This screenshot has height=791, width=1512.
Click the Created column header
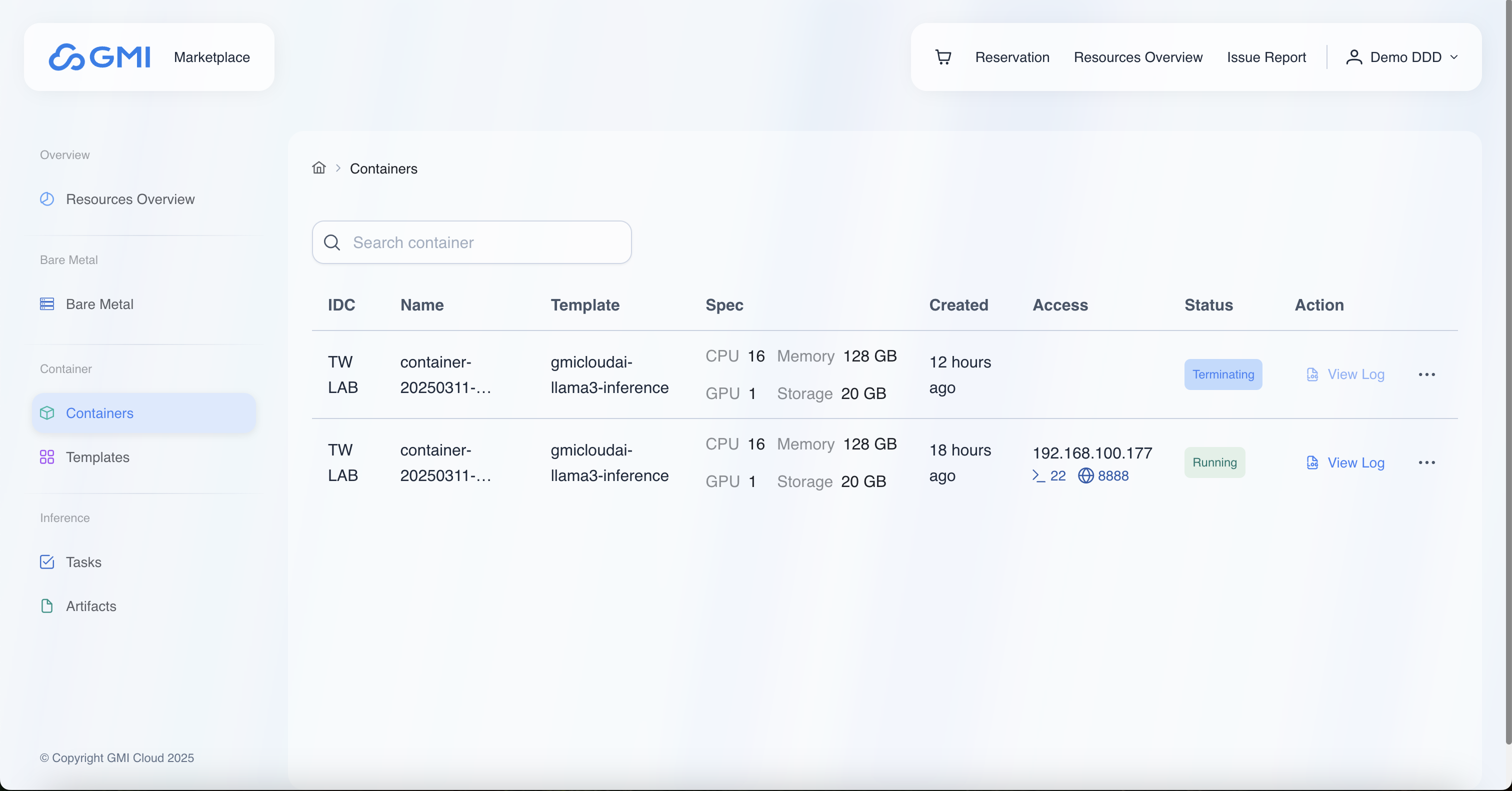(x=958, y=305)
